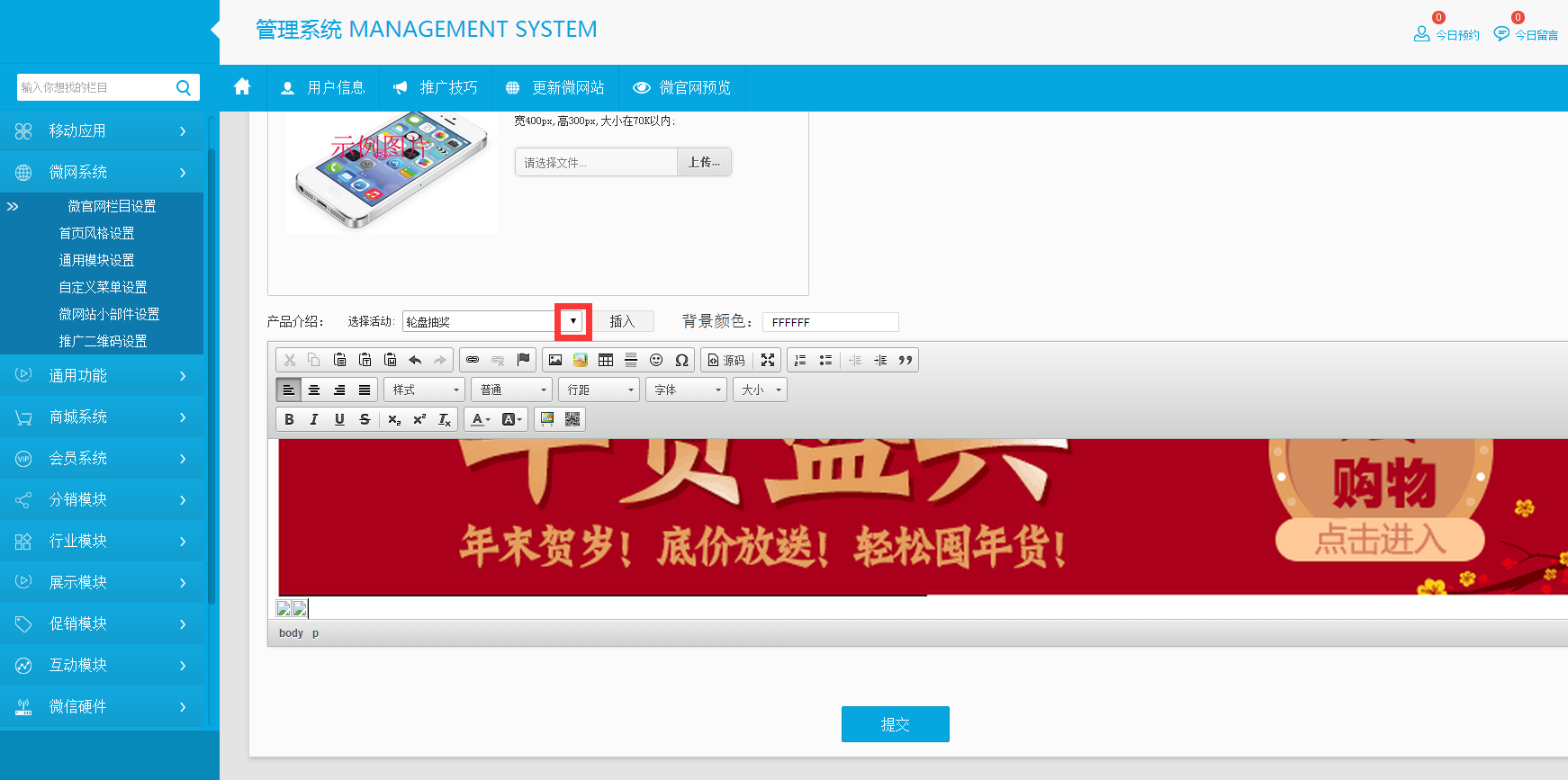Open the smiley emoticon picker
Screen dimensions: 1568x780
(x=656, y=360)
